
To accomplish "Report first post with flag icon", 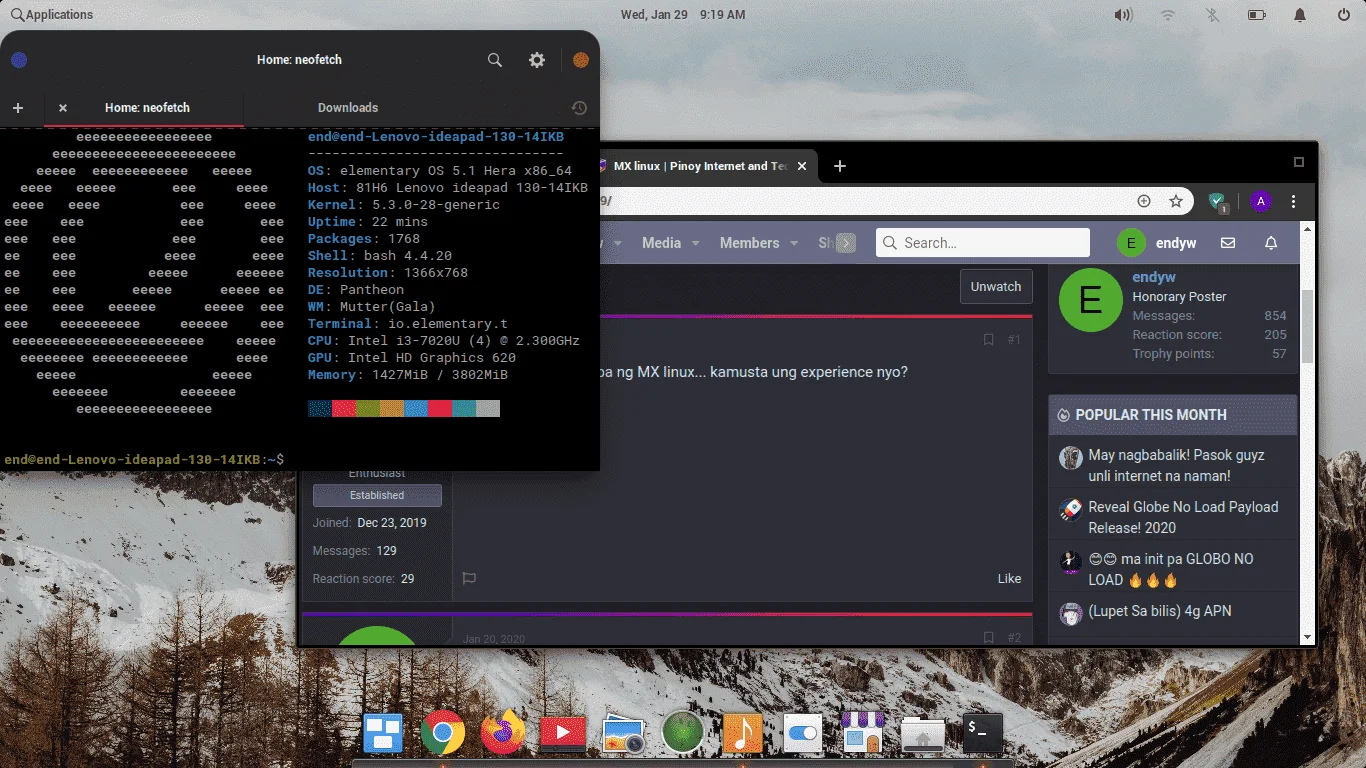I will pyautogui.click(x=469, y=578).
